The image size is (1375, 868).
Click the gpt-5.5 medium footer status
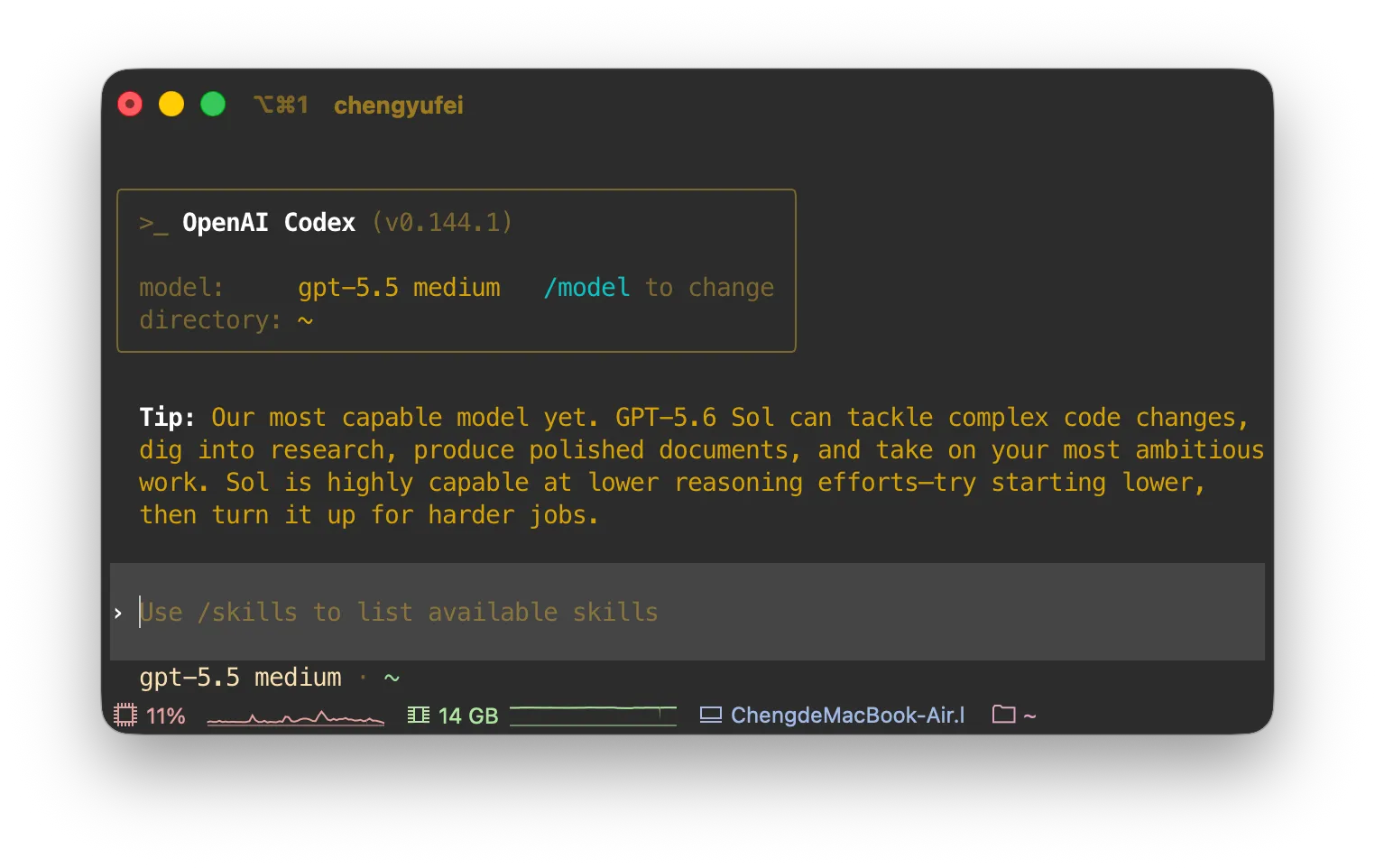pos(241,678)
